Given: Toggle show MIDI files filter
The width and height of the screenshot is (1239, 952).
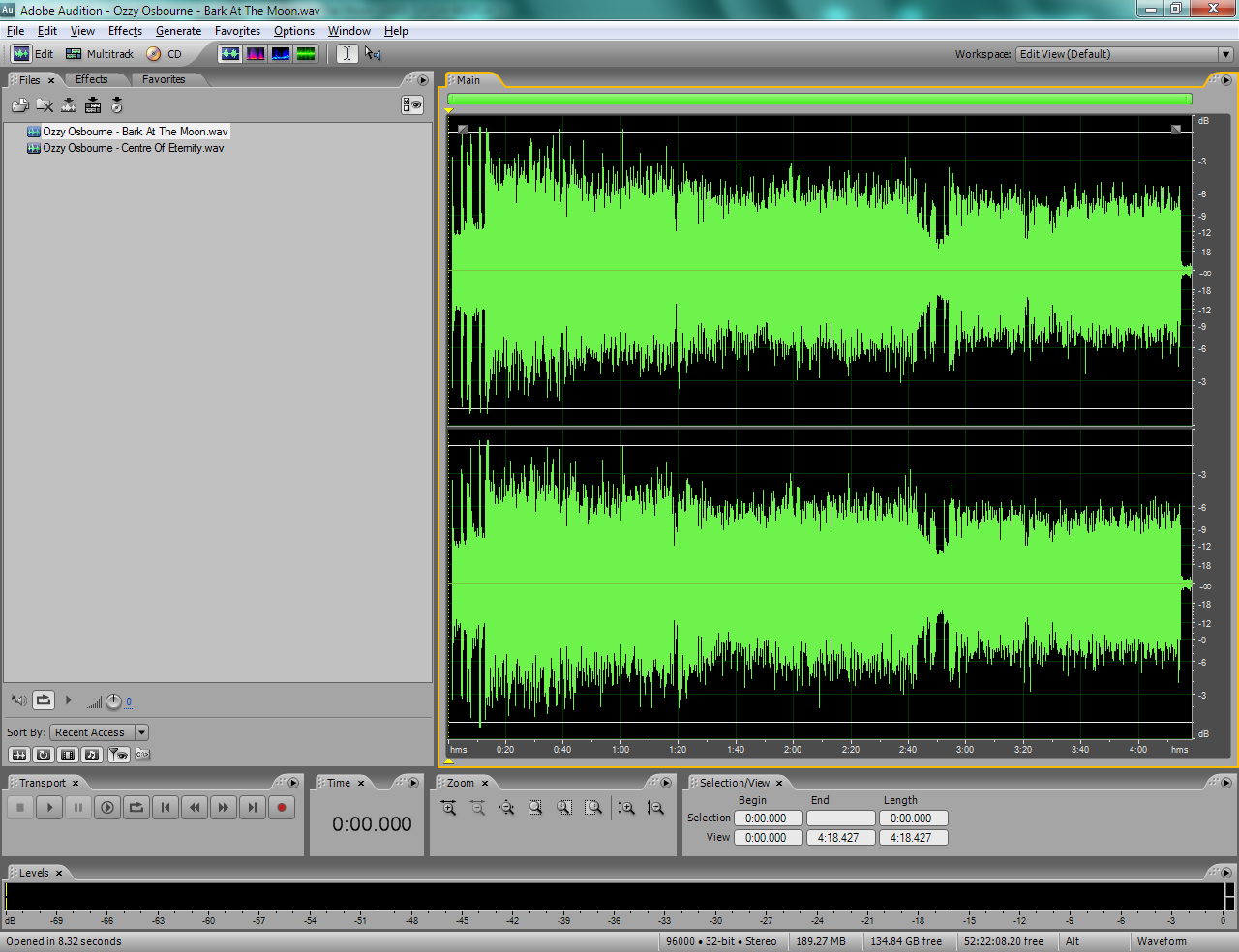Looking at the screenshot, I should point(92,755).
